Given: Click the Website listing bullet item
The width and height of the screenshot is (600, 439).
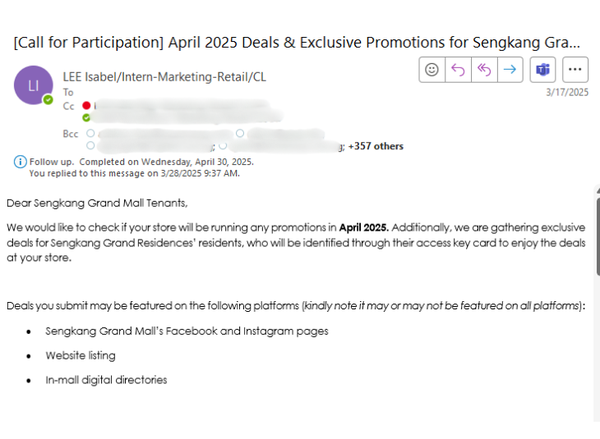Looking at the screenshot, I should (x=80, y=355).
